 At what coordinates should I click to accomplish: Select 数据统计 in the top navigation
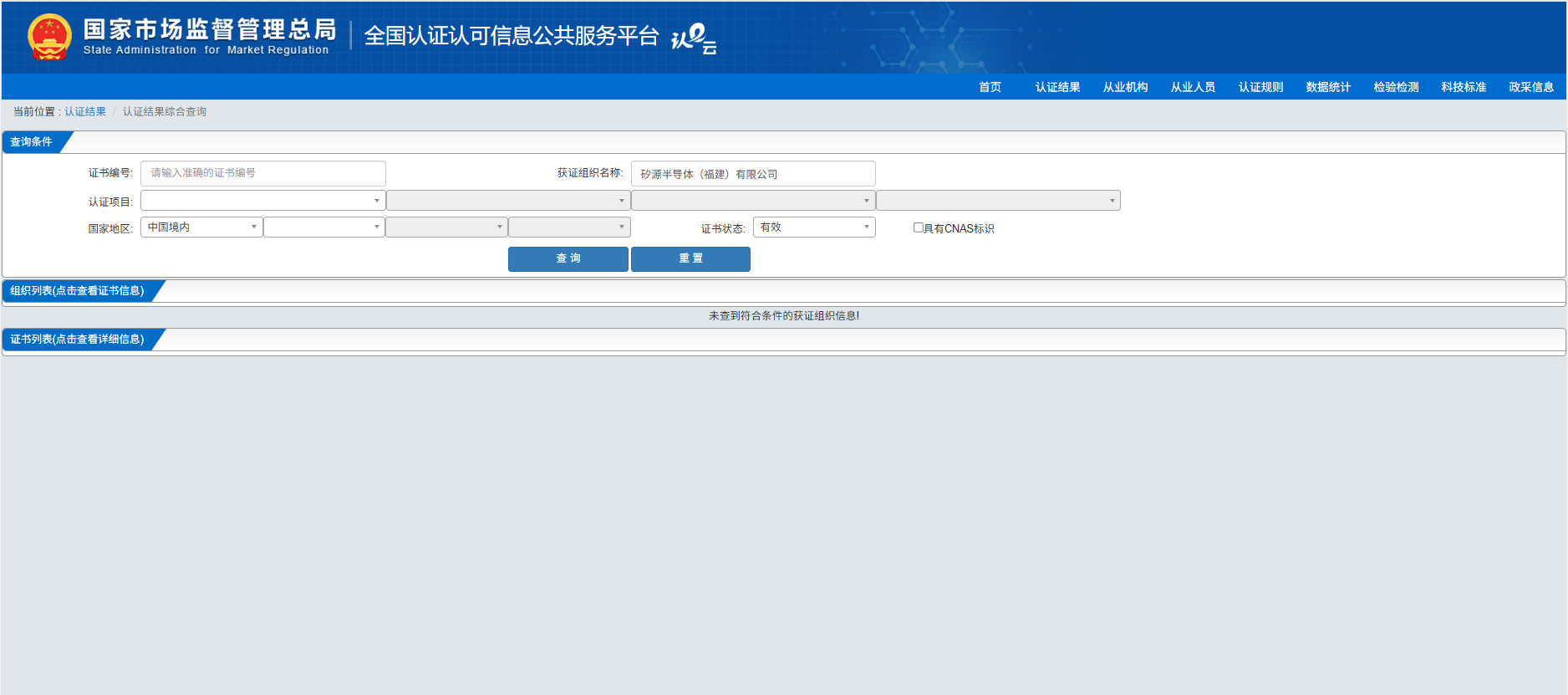[x=1328, y=87]
